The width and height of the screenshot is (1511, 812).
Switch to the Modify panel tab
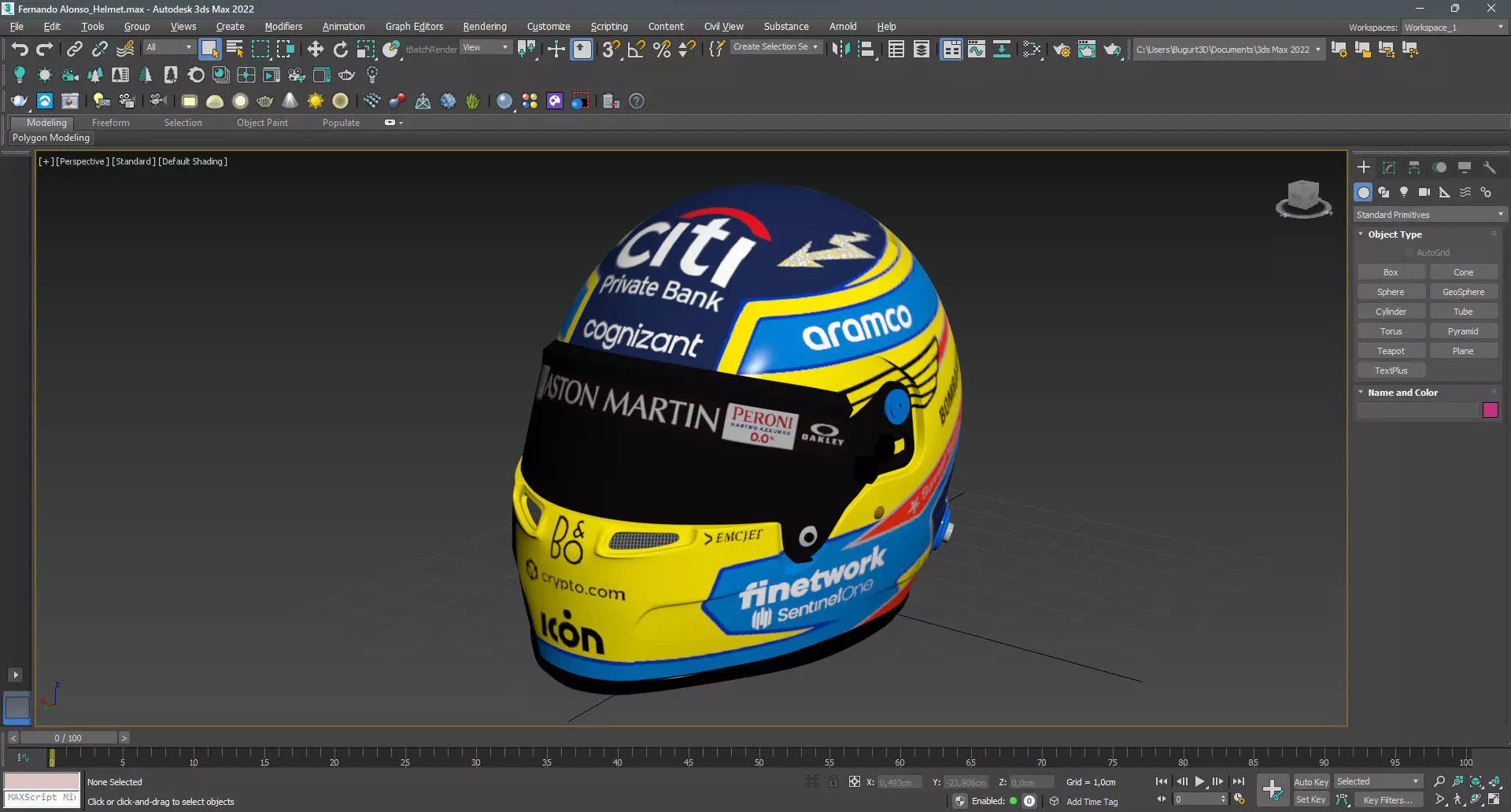(x=1389, y=168)
